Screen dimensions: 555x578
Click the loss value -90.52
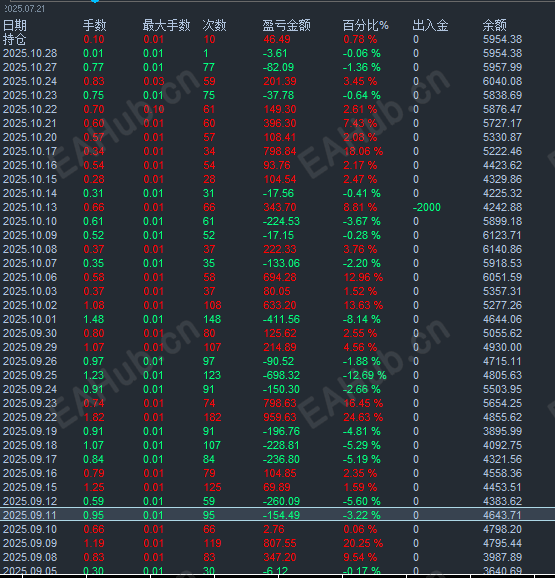278,362
